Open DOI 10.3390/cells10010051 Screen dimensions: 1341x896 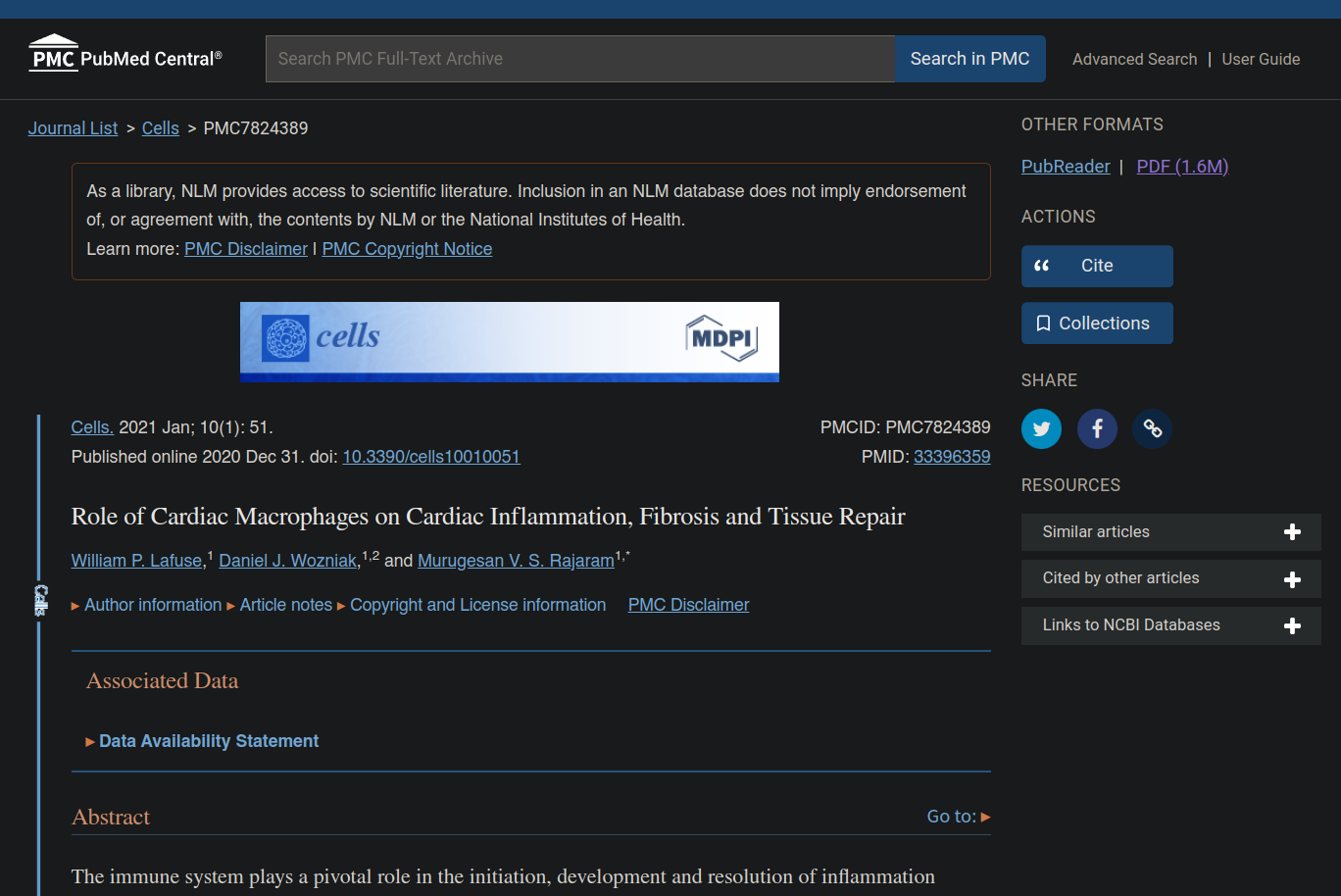[431, 457]
